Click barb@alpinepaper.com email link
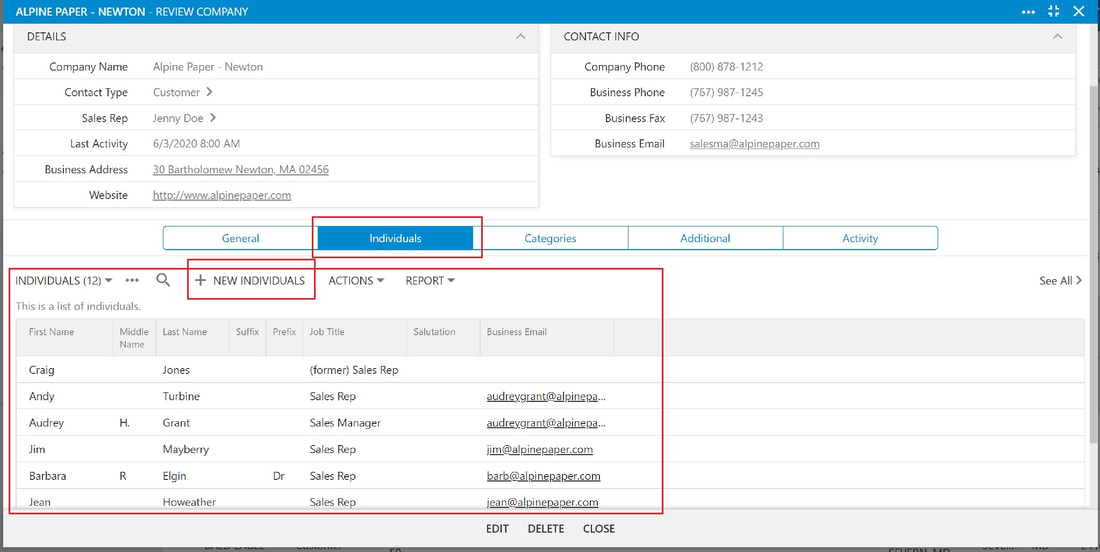1100x552 pixels. pos(544,476)
